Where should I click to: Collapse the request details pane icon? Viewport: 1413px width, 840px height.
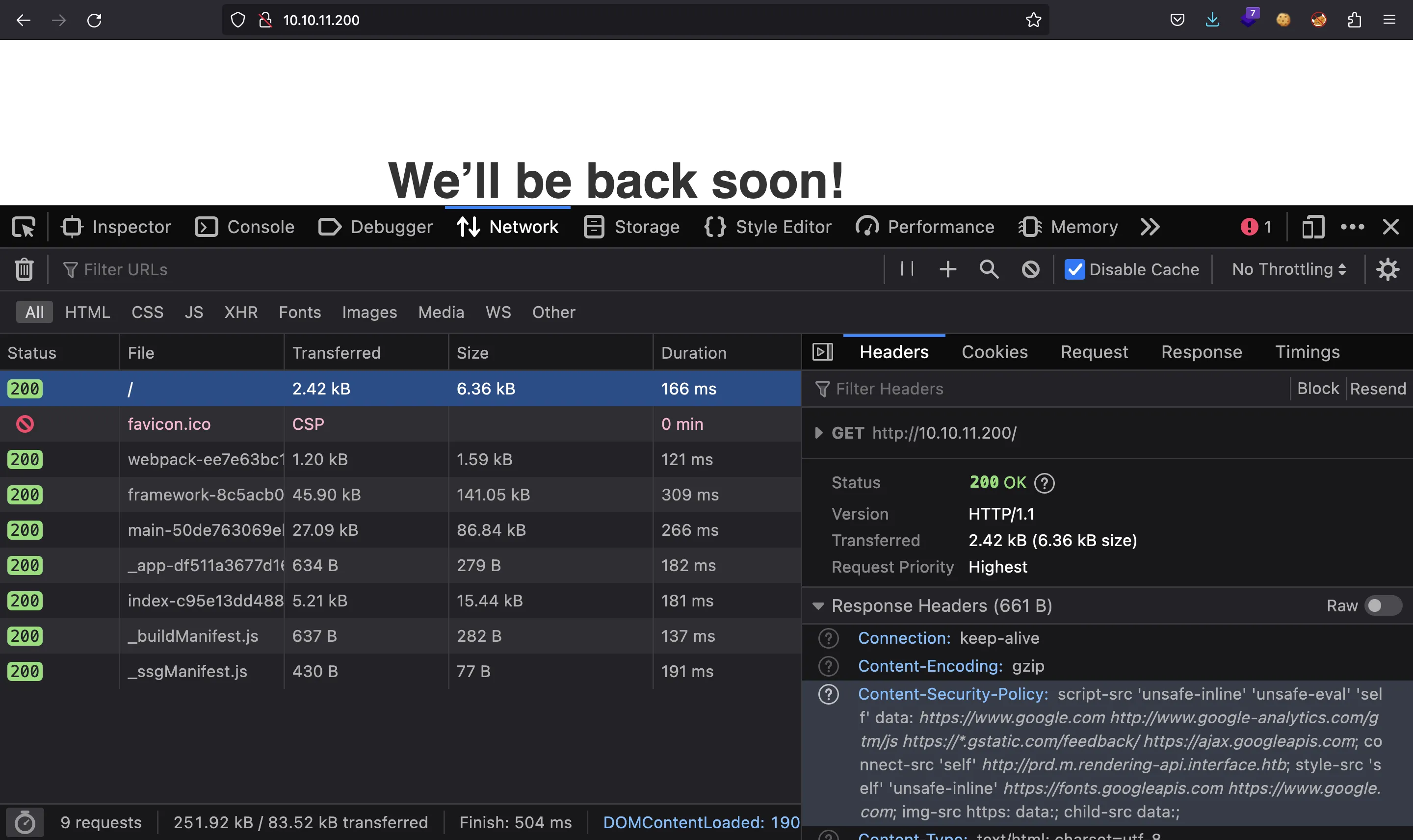point(823,352)
